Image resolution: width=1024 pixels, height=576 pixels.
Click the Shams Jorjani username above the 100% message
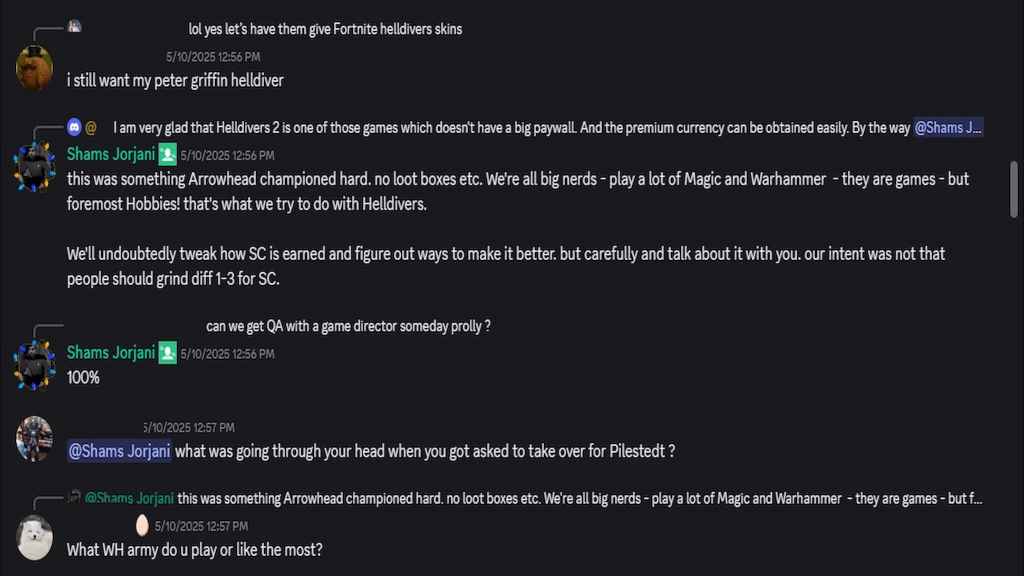pyautogui.click(x=110, y=353)
